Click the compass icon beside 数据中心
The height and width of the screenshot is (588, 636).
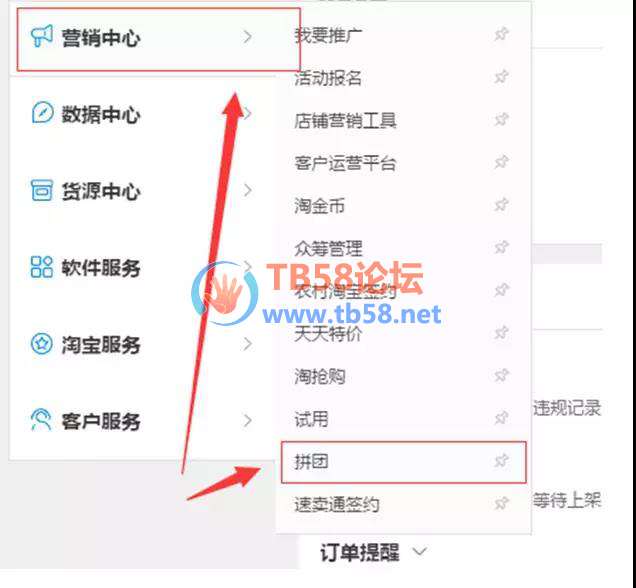(42, 113)
